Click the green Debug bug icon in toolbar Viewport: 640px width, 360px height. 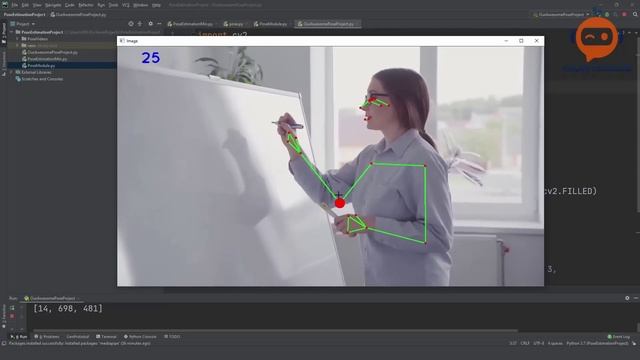coord(607,14)
